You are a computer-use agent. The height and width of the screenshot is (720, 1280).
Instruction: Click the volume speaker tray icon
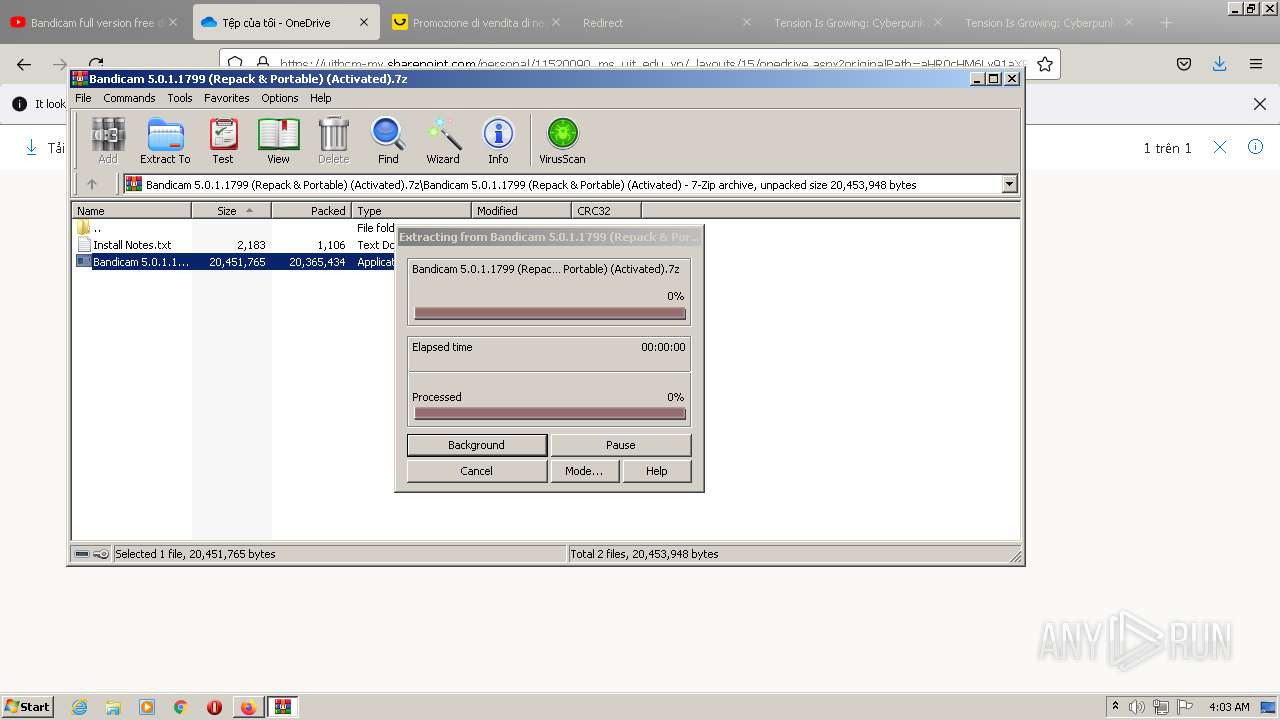1137,707
